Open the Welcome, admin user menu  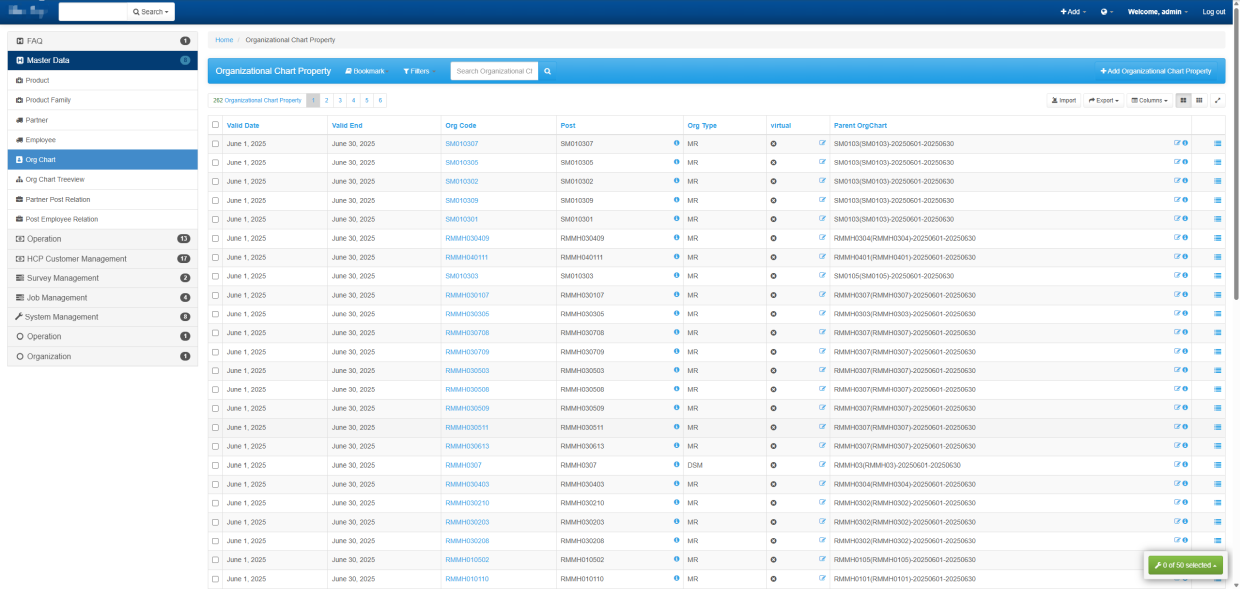pos(1157,12)
